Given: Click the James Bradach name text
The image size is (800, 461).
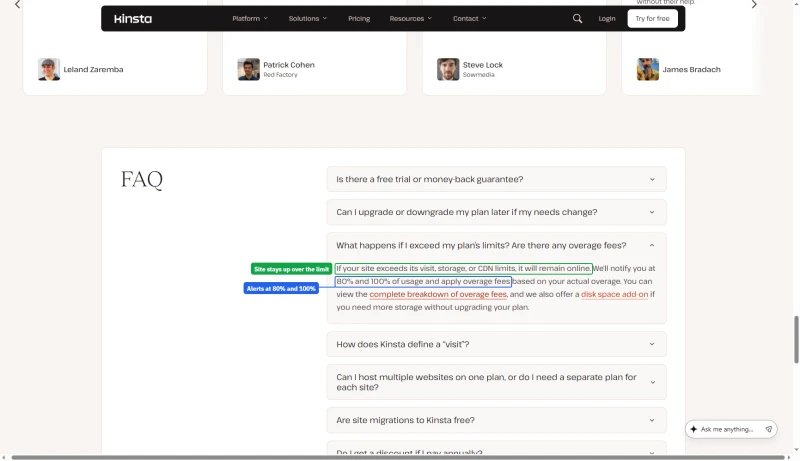Looking at the screenshot, I should tap(691, 69).
